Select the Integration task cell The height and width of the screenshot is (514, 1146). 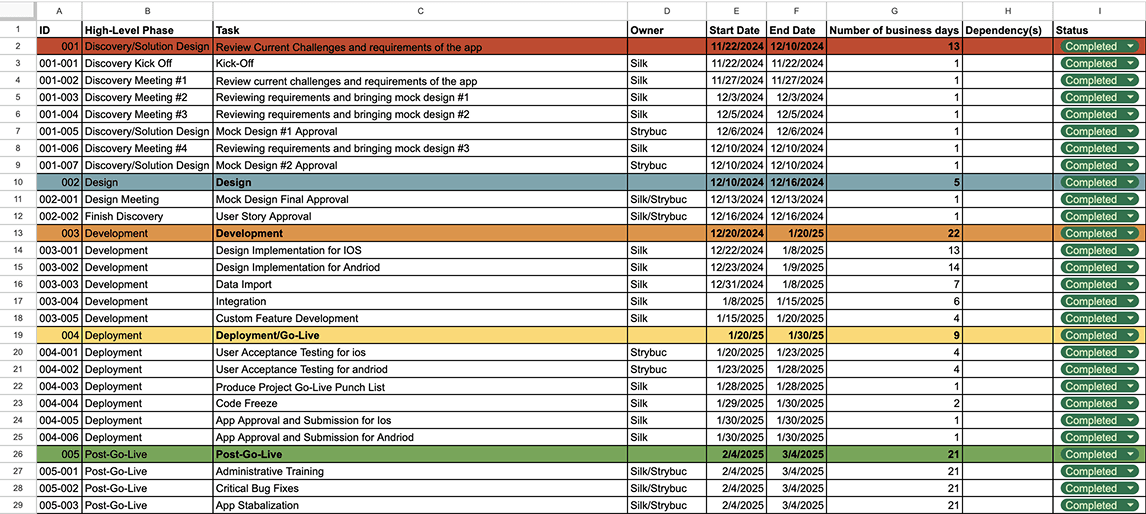coord(420,301)
